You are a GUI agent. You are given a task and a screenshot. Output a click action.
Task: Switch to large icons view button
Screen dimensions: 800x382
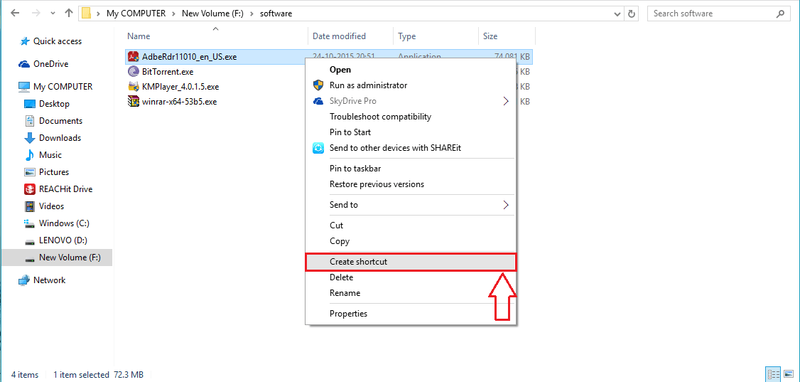click(x=788, y=374)
